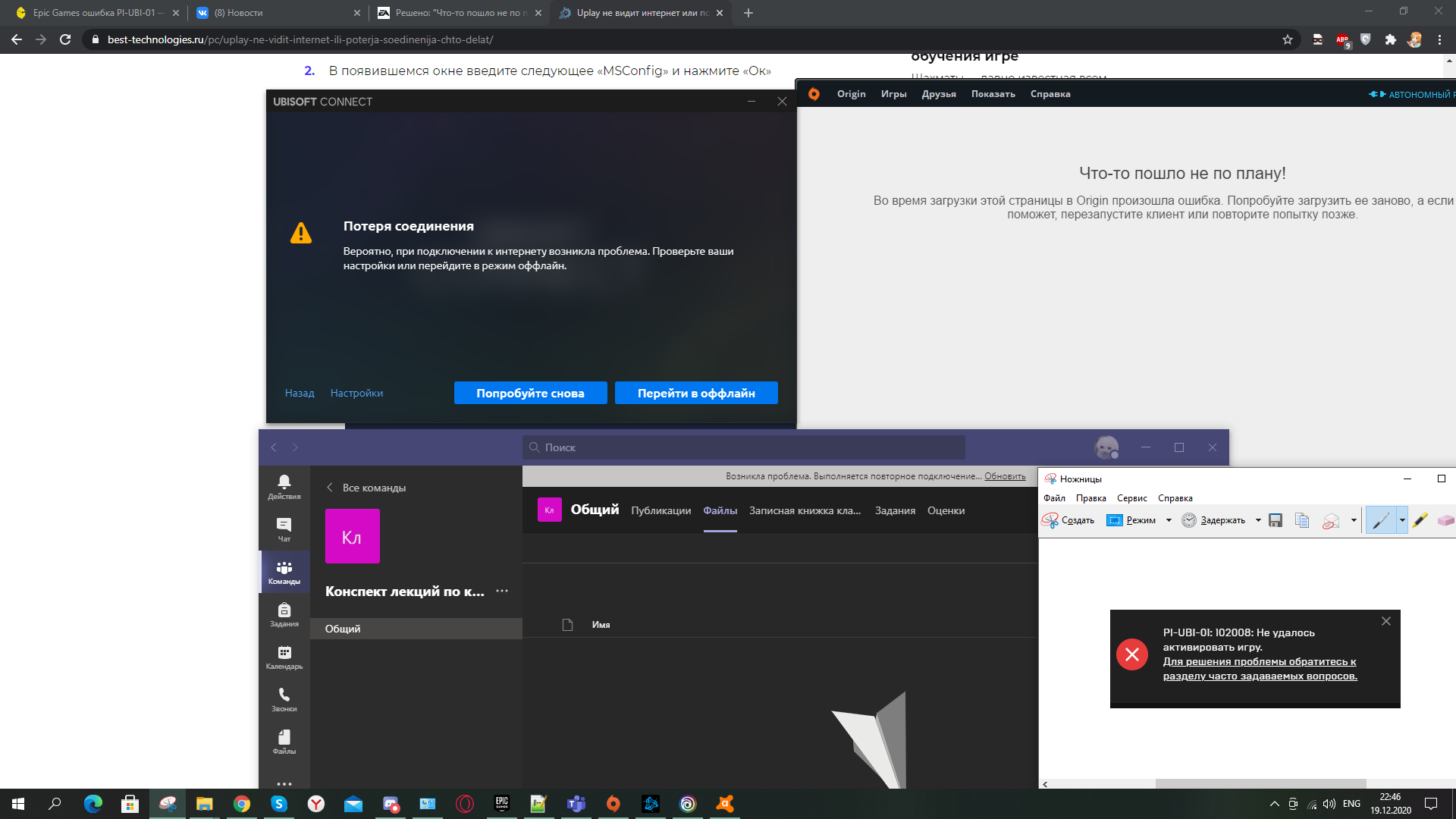This screenshot has width=1456, height=819.
Task: Switch to the VK Новости browser tab
Action: coord(278,13)
